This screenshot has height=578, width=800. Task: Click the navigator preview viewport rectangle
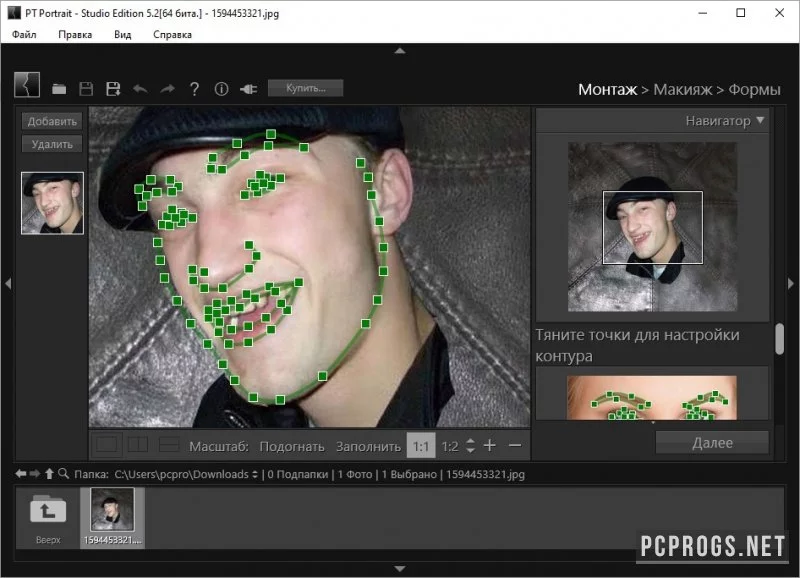pyautogui.click(x=653, y=228)
